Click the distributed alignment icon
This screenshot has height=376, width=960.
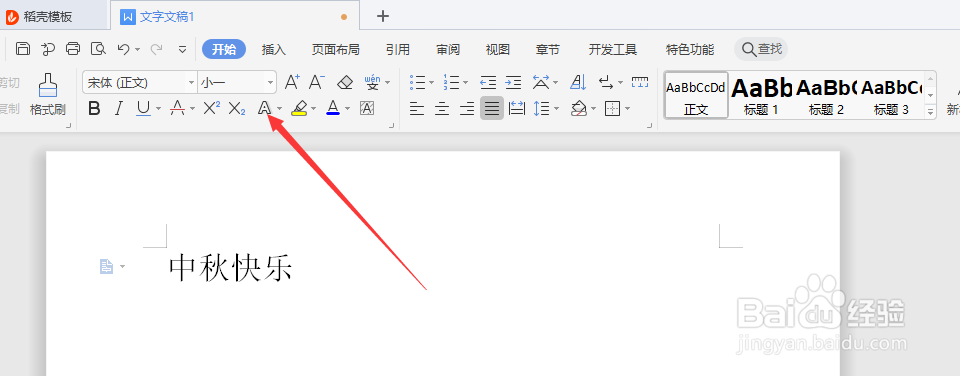(517, 109)
